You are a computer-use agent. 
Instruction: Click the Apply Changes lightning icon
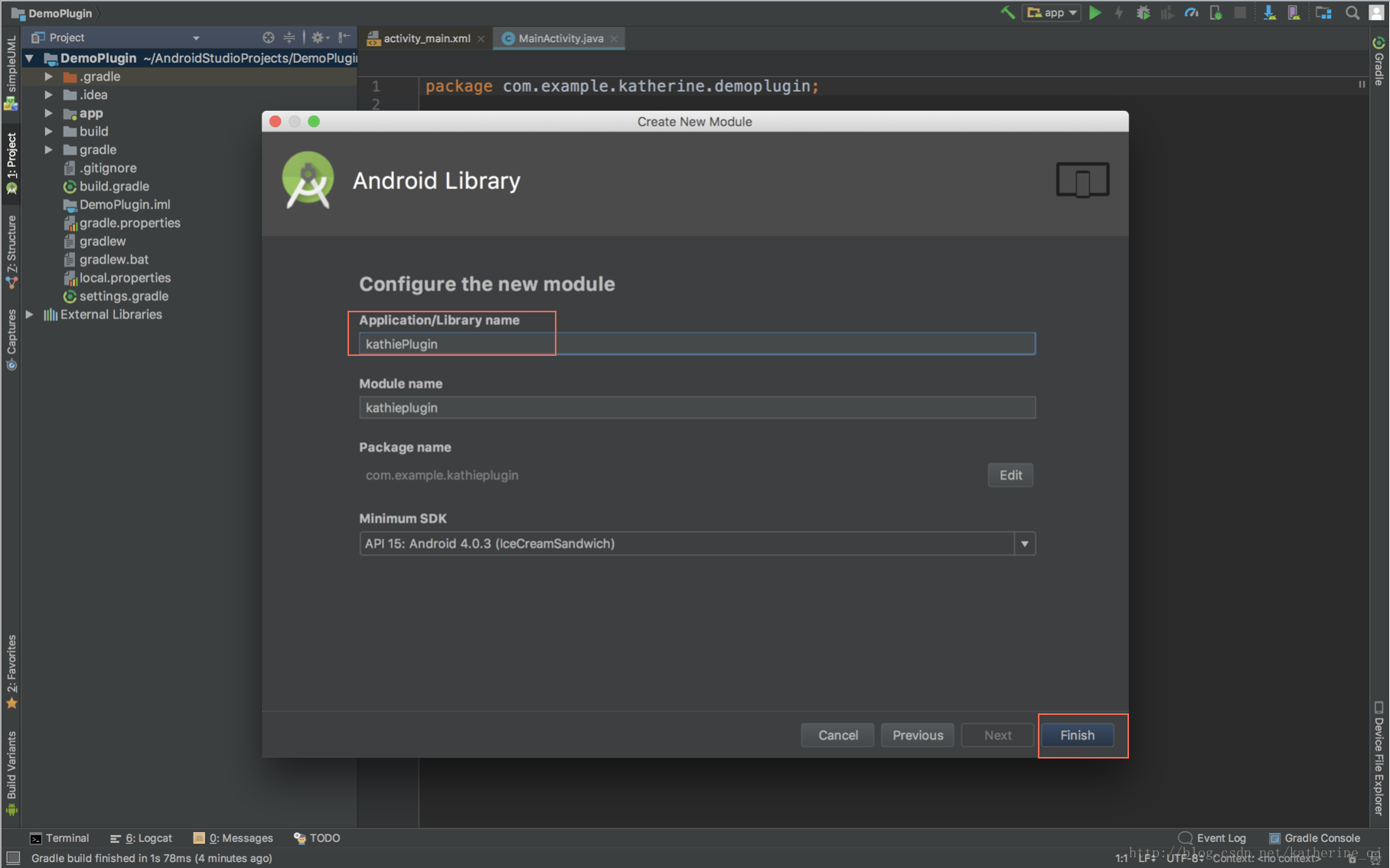click(x=1119, y=12)
